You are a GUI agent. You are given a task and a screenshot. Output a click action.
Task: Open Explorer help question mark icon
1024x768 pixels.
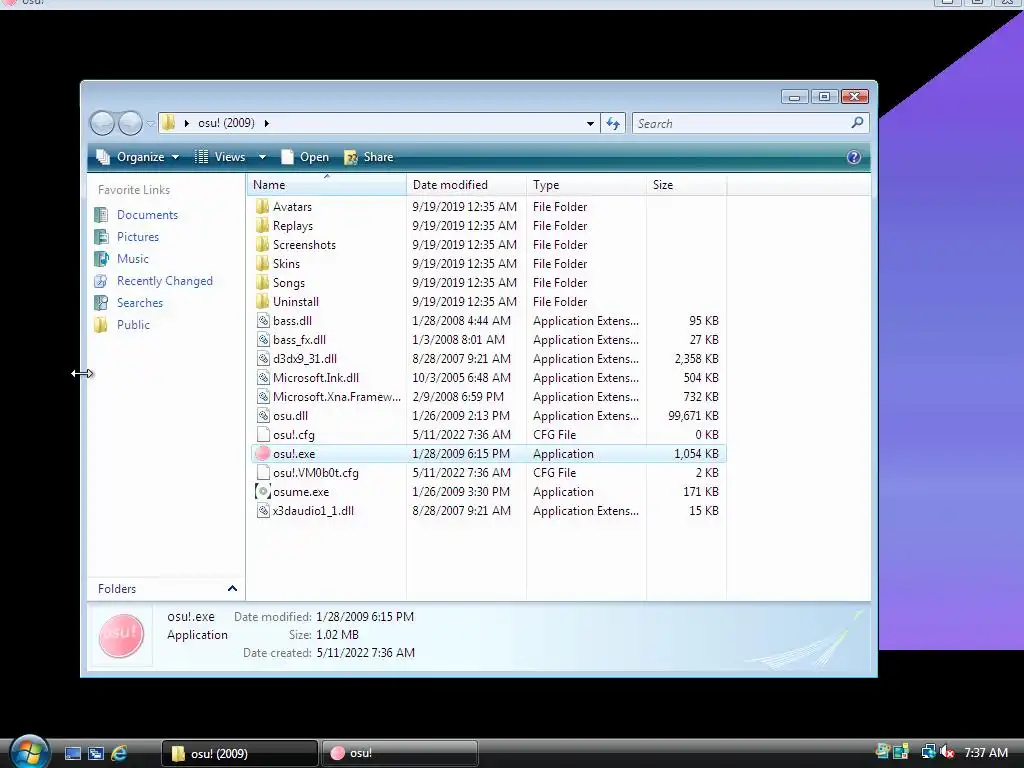point(854,157)
